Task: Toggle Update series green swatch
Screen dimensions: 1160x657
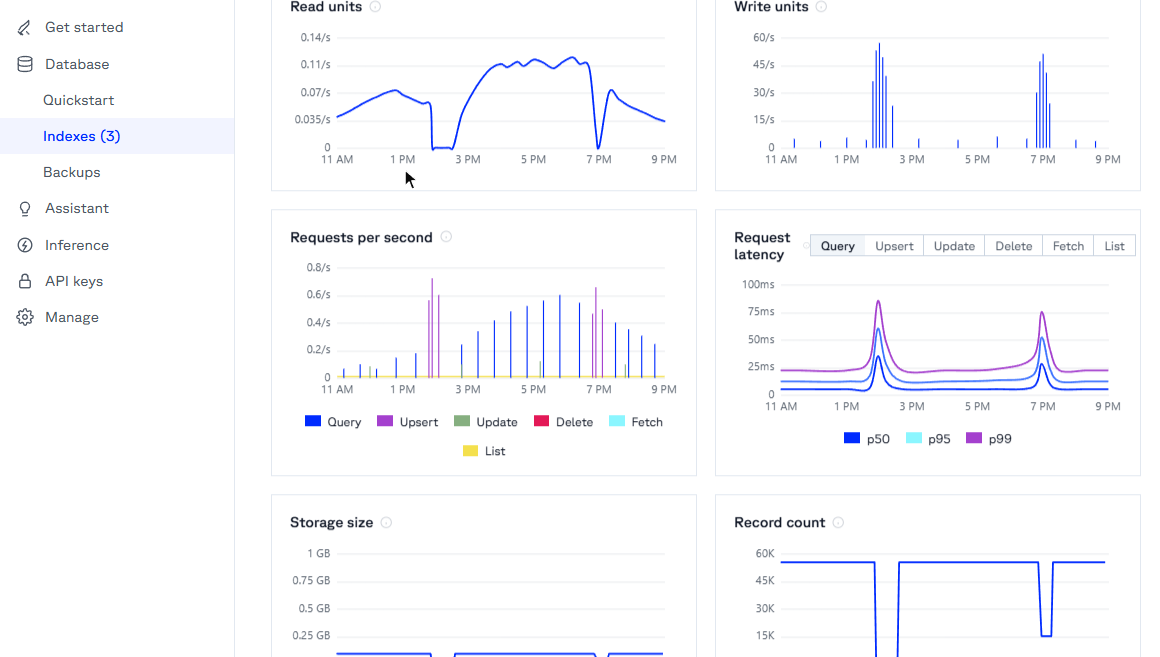Action: pos(462,421)
